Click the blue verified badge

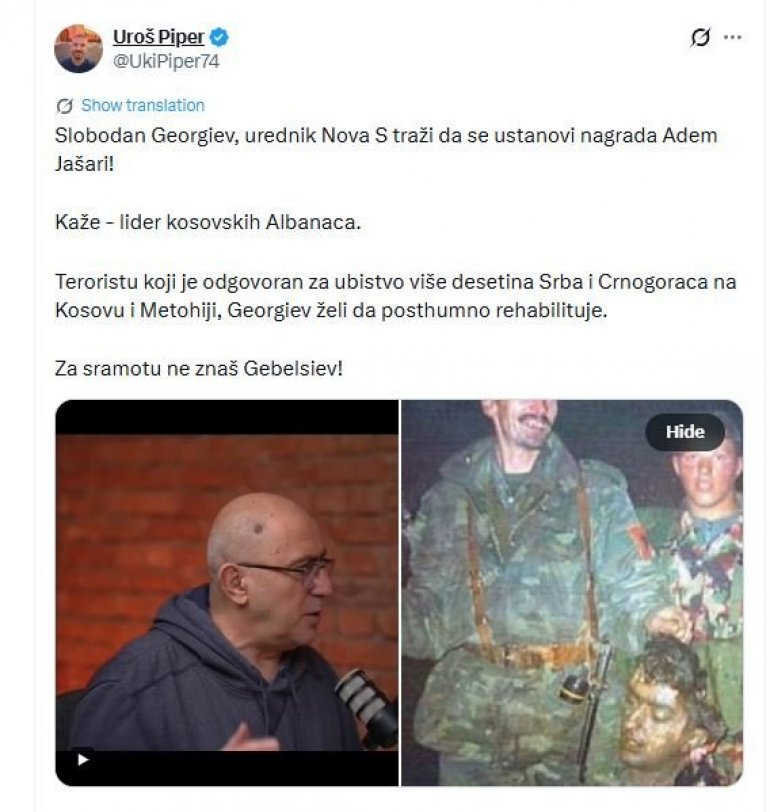click(219, 37)
